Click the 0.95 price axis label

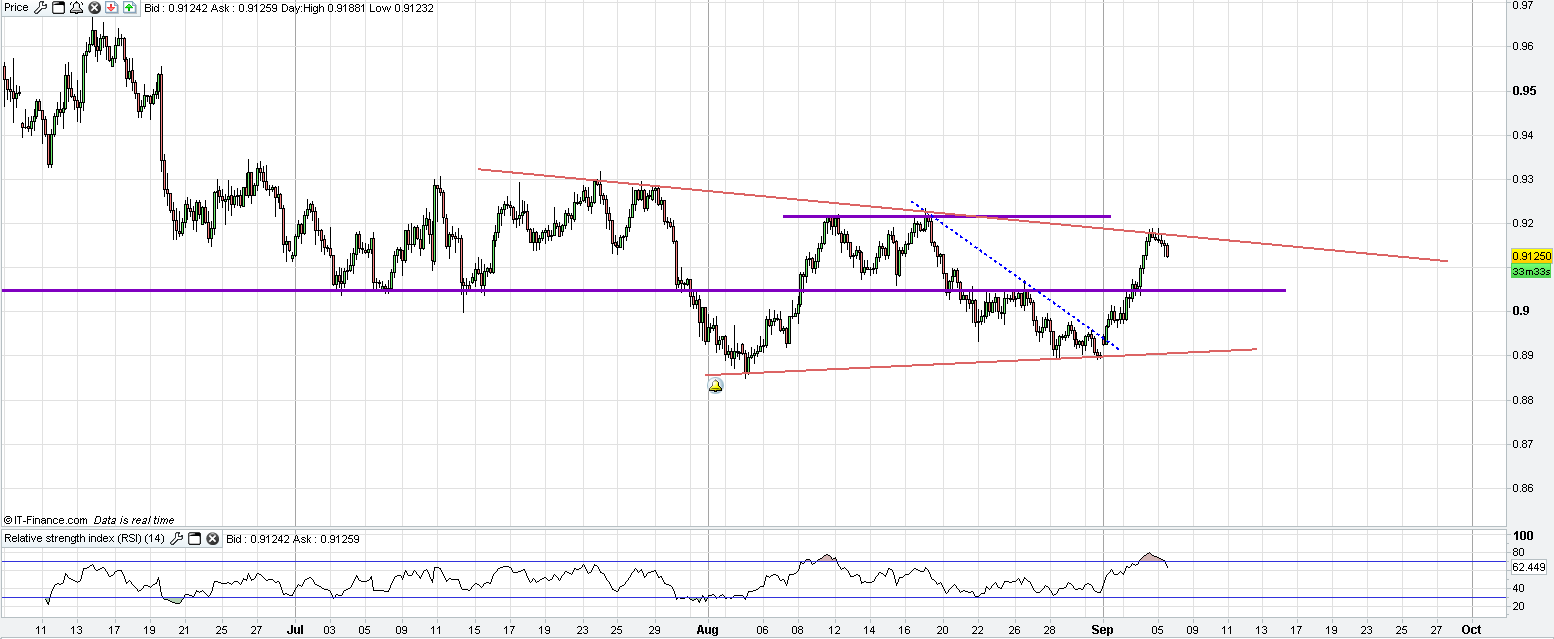coord(1524,91)
